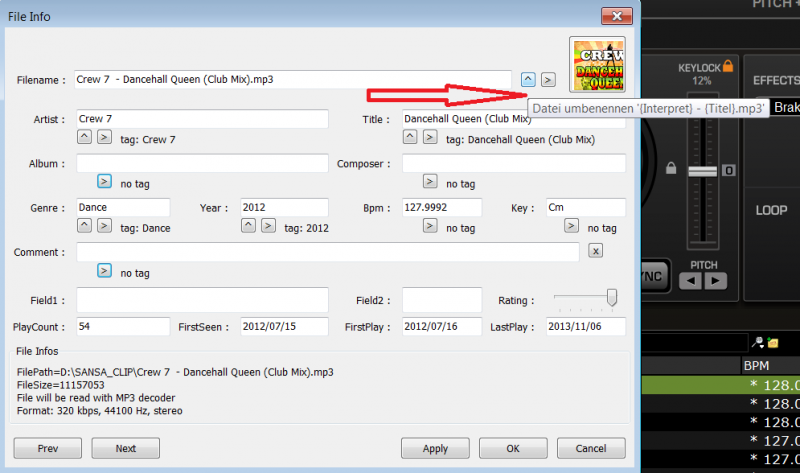800x473 pixels.
Task: Click the 'Format: 320 kbps, 44100 Hz, stereo' text
Action: [x=99, y=411]
